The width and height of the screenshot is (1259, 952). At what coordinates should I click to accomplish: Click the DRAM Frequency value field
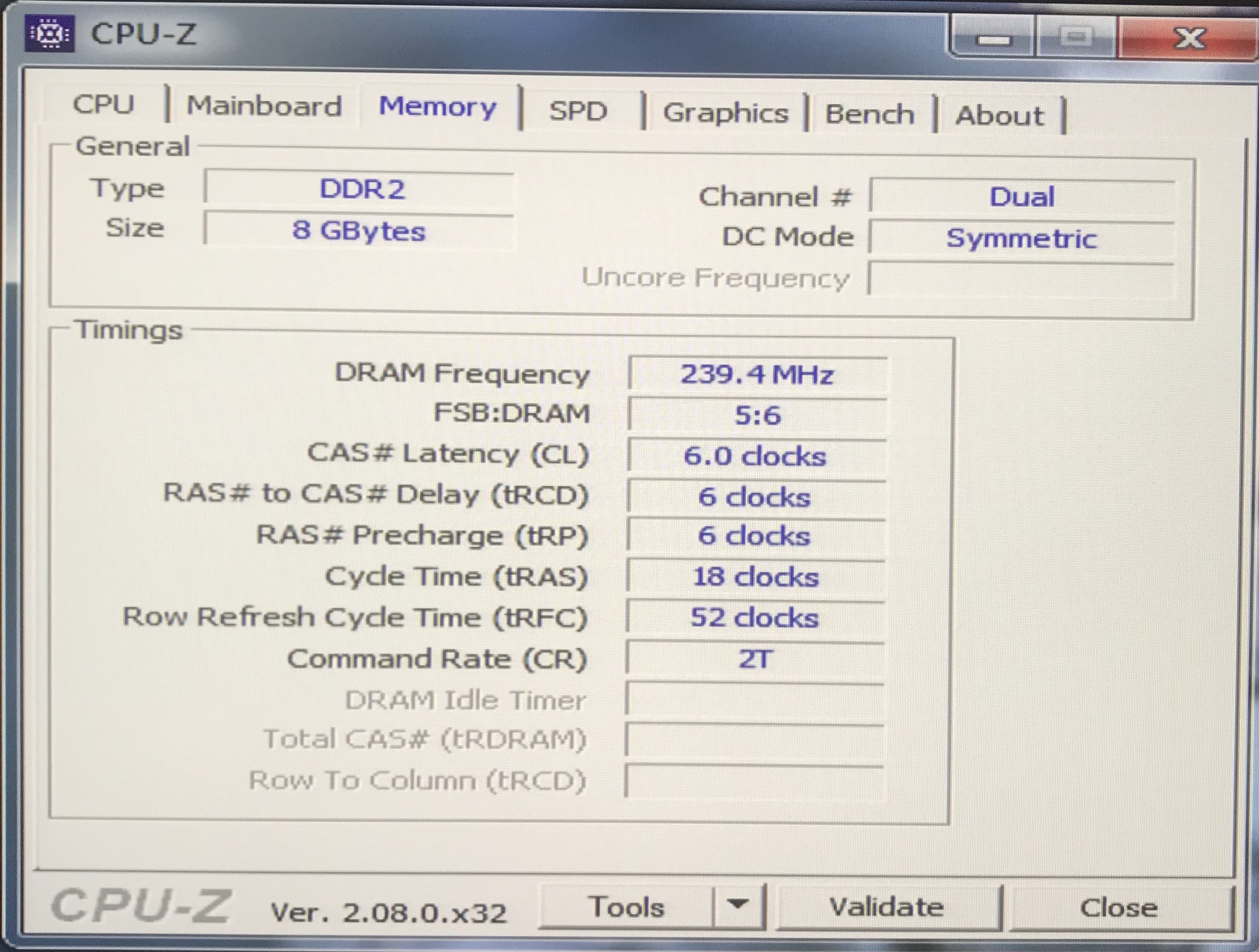pos(757,374)
